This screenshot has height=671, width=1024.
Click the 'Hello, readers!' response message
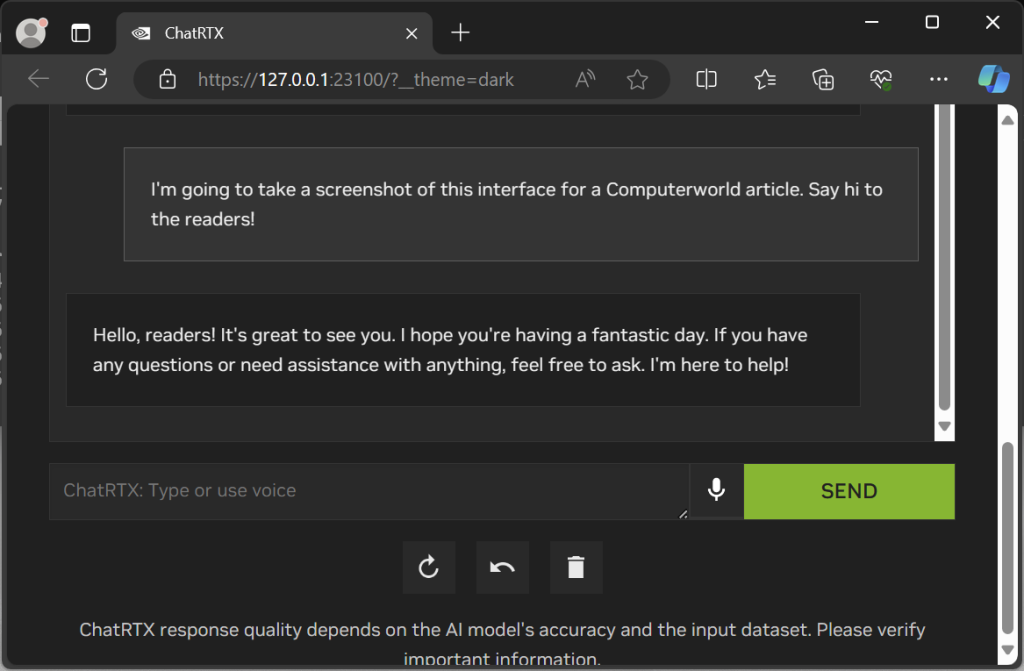[463, 350]
